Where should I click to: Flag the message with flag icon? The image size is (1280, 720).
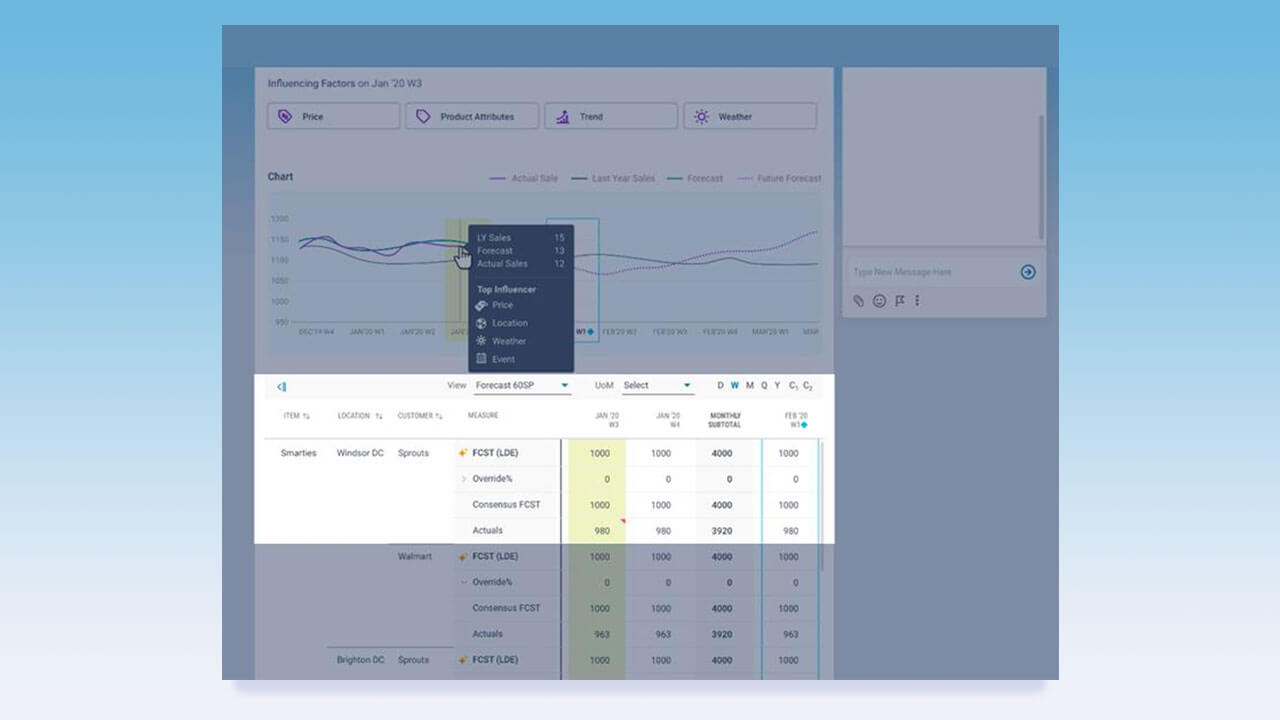click(x=899, y=300)
